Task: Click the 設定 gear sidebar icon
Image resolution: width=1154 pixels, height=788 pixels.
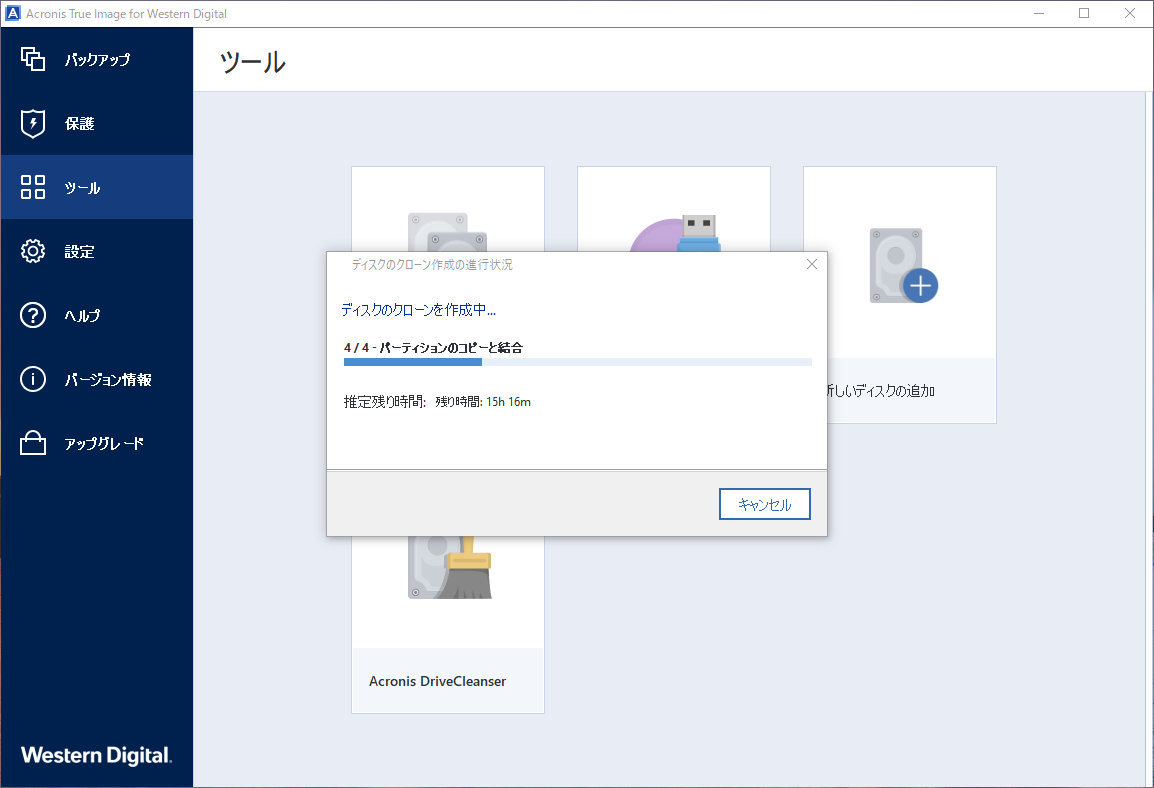Action: pos(32,251)
